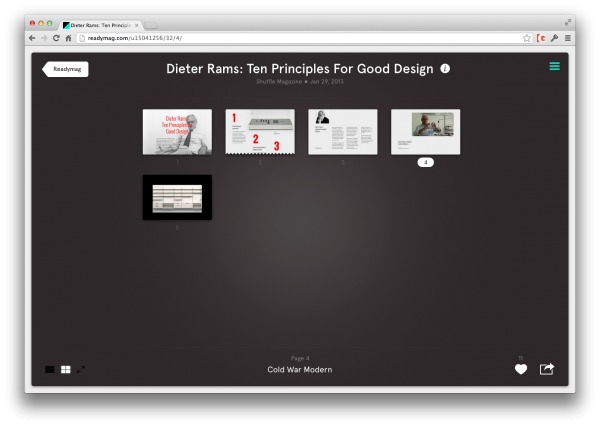Click the like count above the heart
This screenshot has width=600, height=427.
pos(521,358)
